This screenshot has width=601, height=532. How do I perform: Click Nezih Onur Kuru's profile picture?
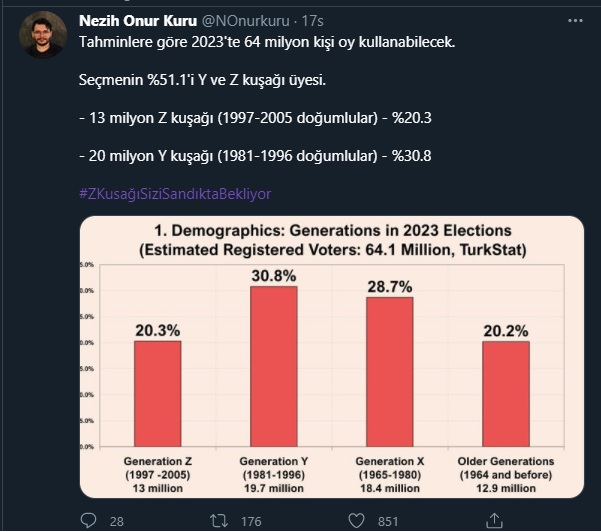coord(43,35)
